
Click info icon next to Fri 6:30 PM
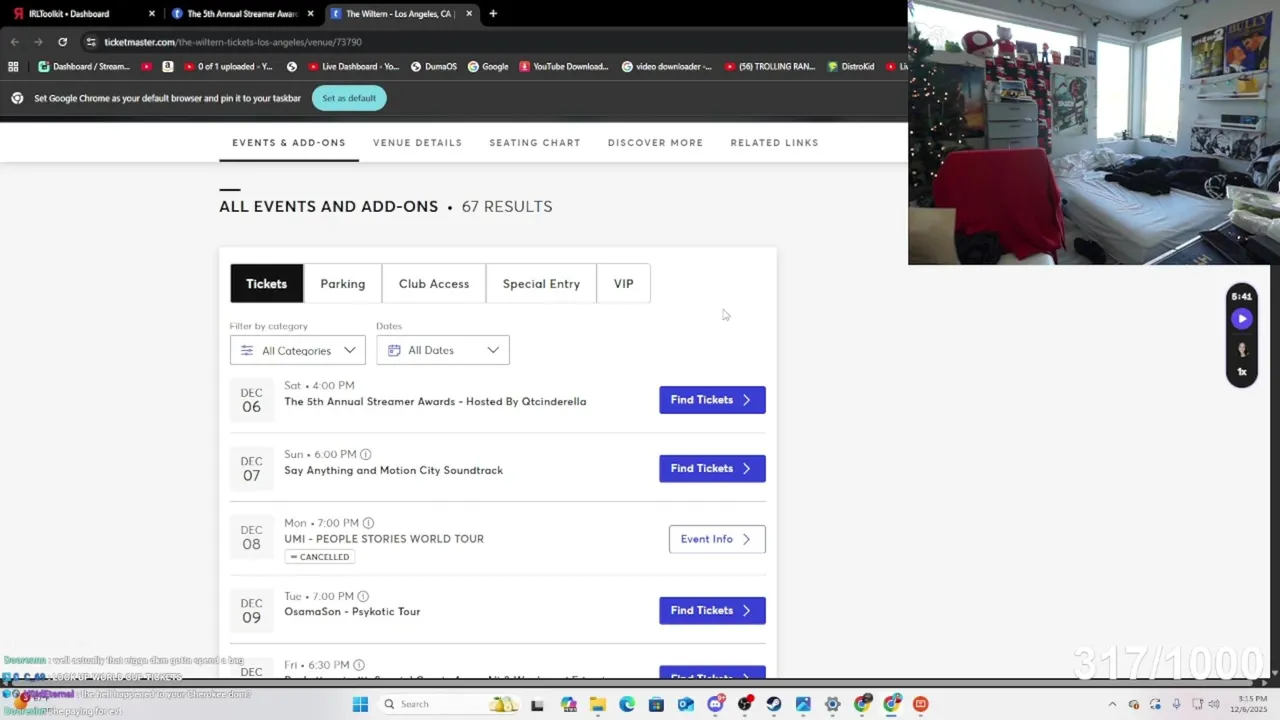359,665
